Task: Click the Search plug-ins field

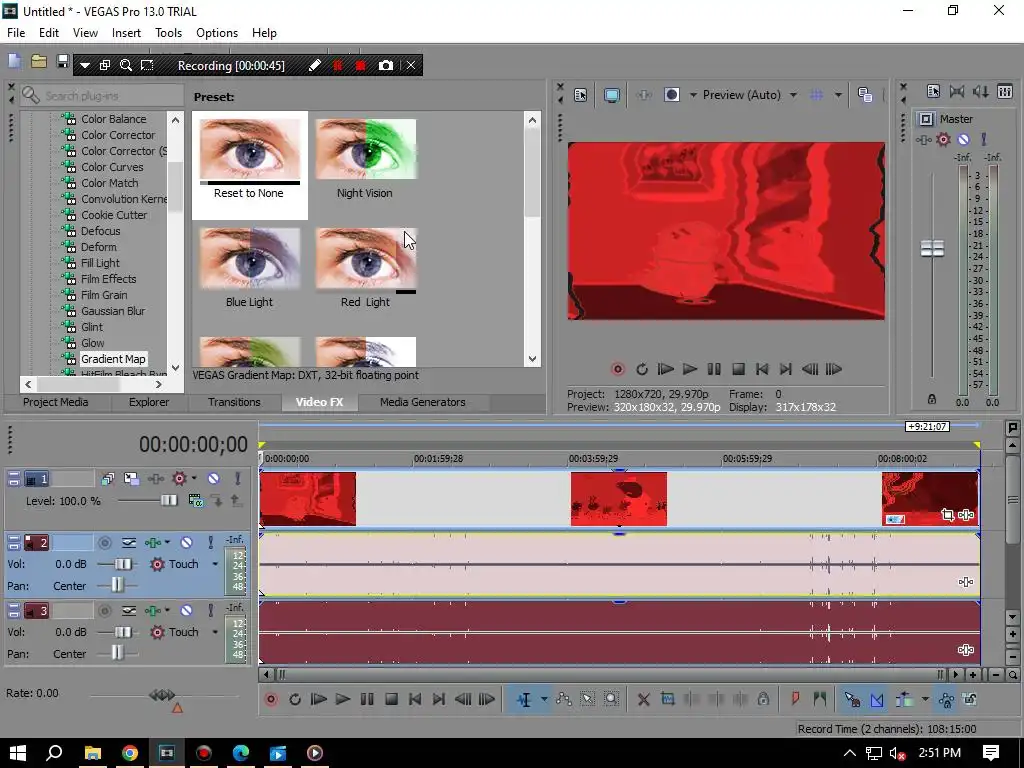Action: pyautogui.click(x=102, y=96)
